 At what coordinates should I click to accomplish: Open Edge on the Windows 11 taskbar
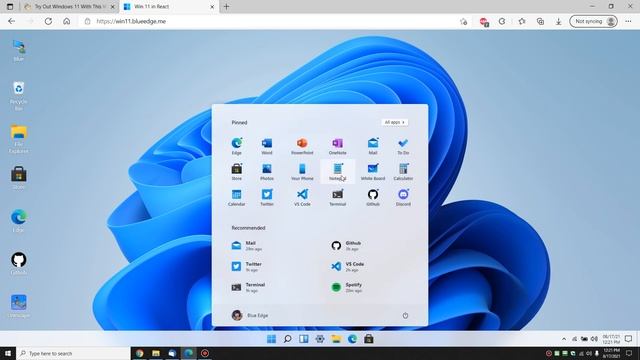[x=352, y=339]
